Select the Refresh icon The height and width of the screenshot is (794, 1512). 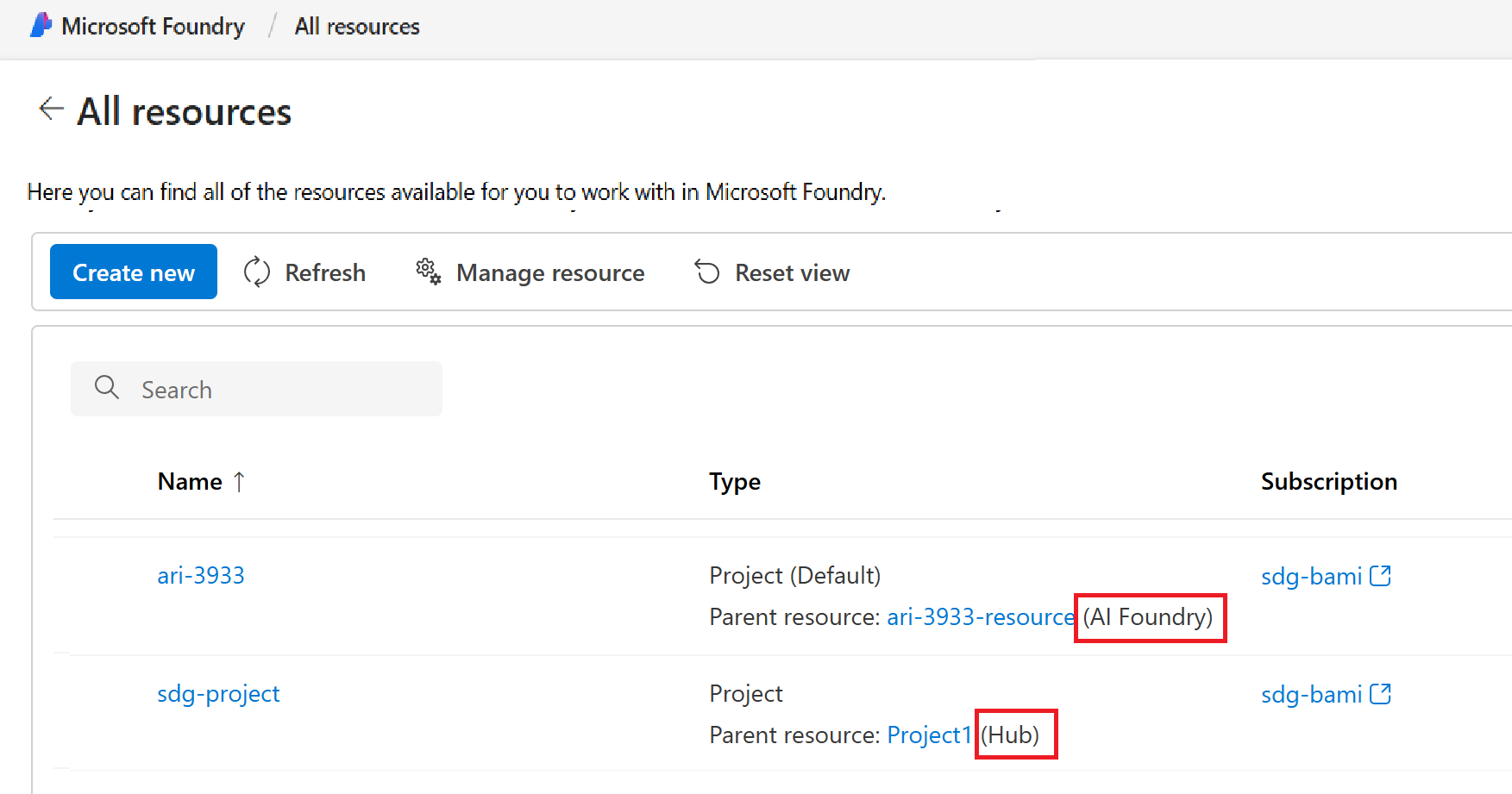coord(256,272)
